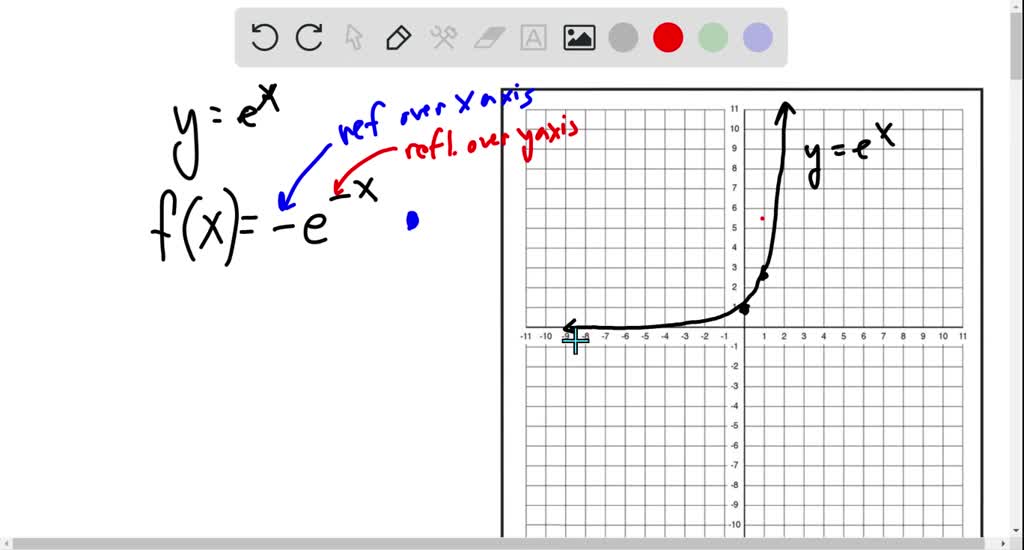Click the vertical scrollbar thumb
Image resolution: width=1024 pixels, height=550 pixels.
[1017, 44]
